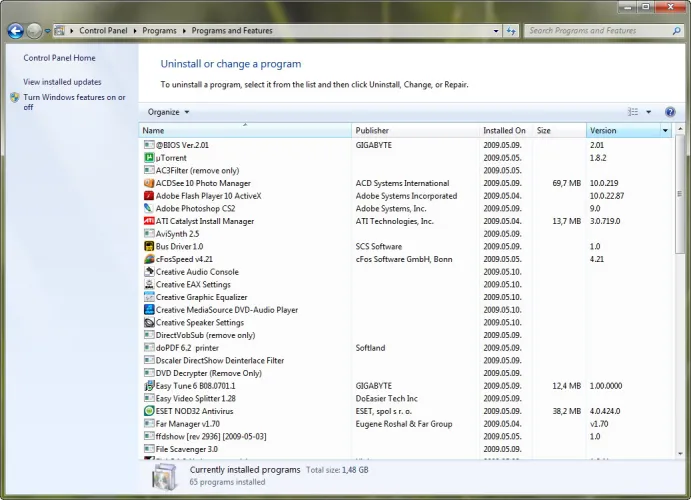Open the view options dropdown arrow
Screen dimensions: 691x500
(648, 112)
